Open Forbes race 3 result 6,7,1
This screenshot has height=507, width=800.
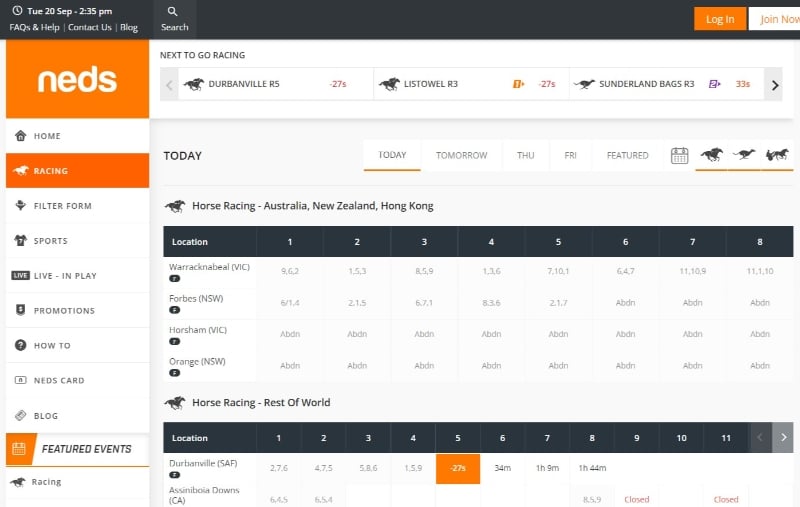tap(424, 303)
